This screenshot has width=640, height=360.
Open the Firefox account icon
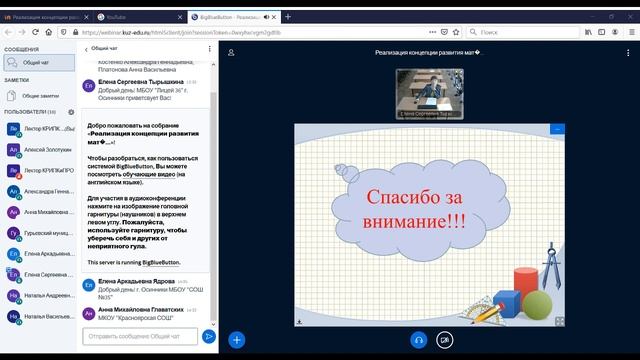(615, 32)
